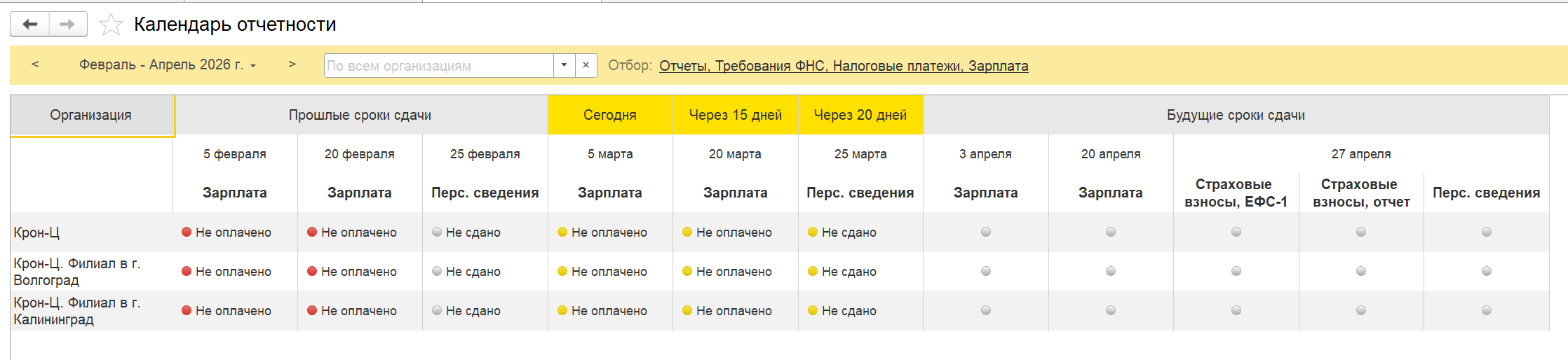
Task: Select Крон-Ц. Филиал в г. Калининград row
Action: coord(77,311)
